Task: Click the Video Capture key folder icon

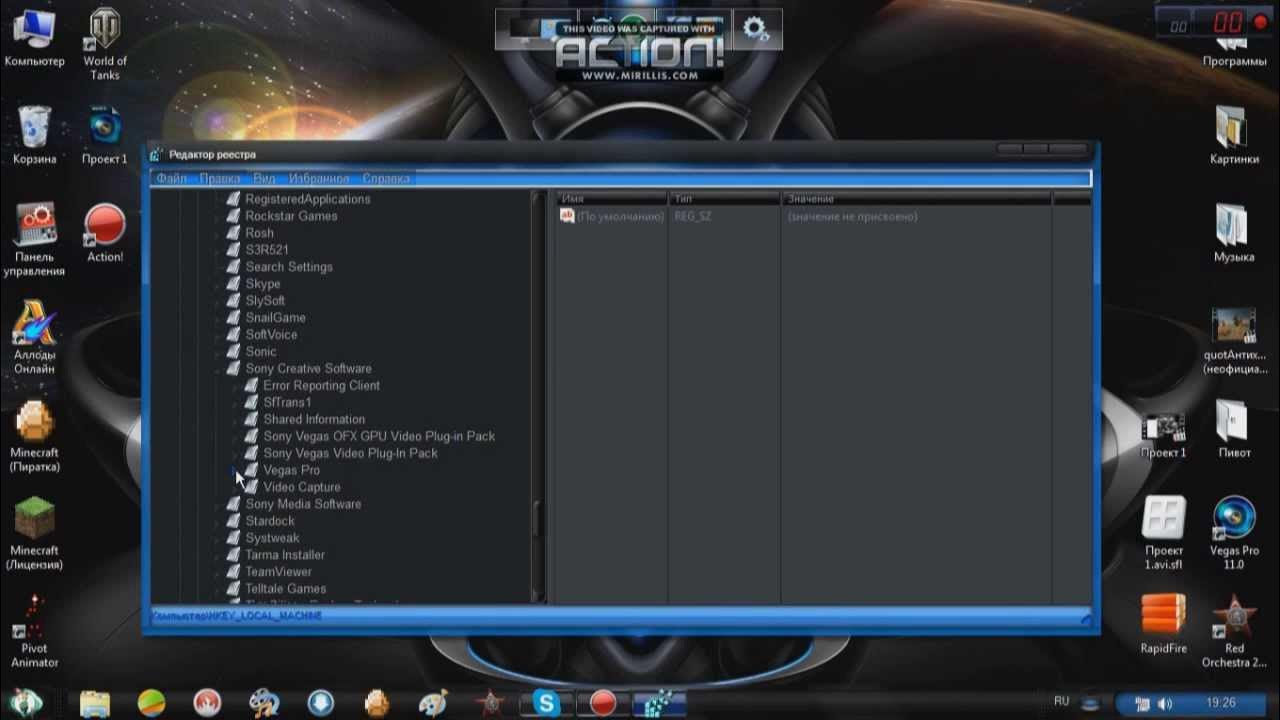Action: tap(251, 487)
